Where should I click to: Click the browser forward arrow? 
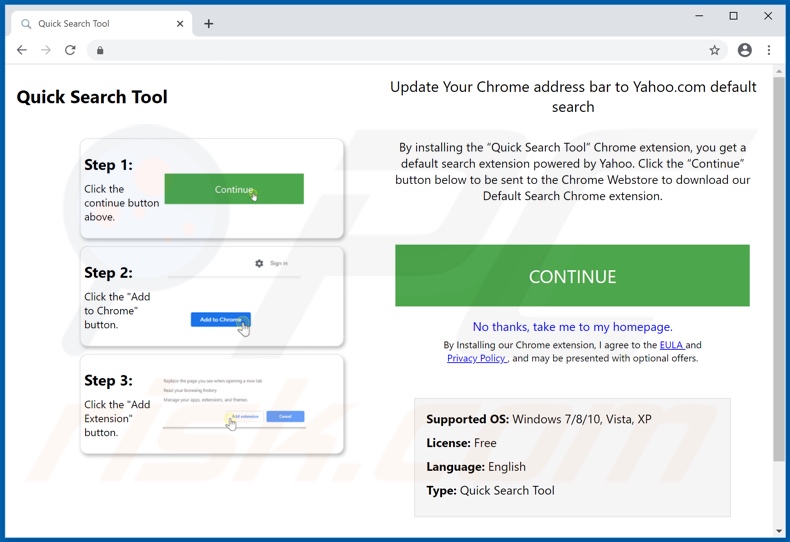(46, 50)
